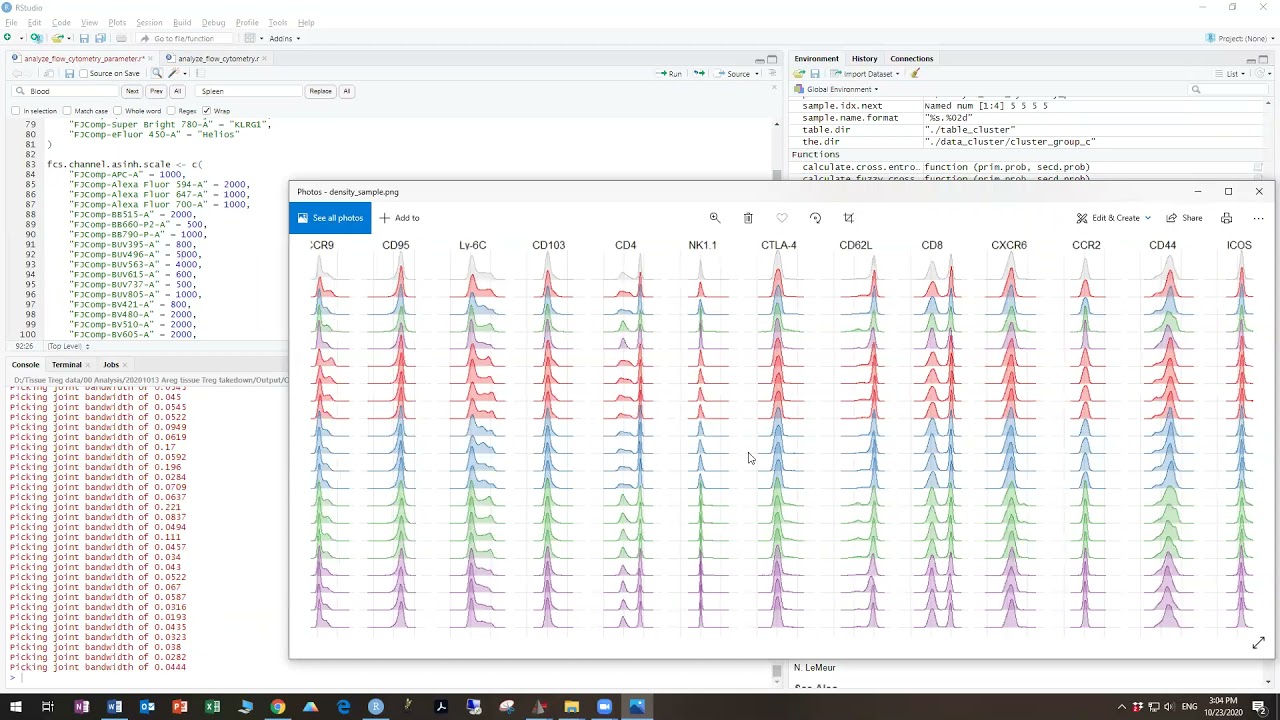Uncheck the Wrap checkbox
Screen dimensions: 1280x720
[x=206, y=111]
